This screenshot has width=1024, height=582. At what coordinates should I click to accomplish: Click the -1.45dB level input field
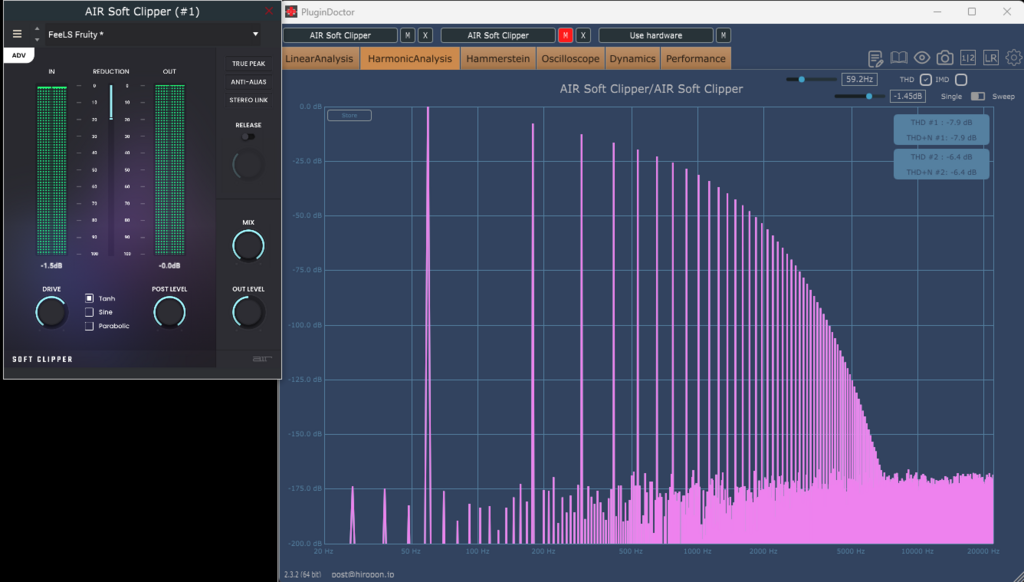coord(908,96)
